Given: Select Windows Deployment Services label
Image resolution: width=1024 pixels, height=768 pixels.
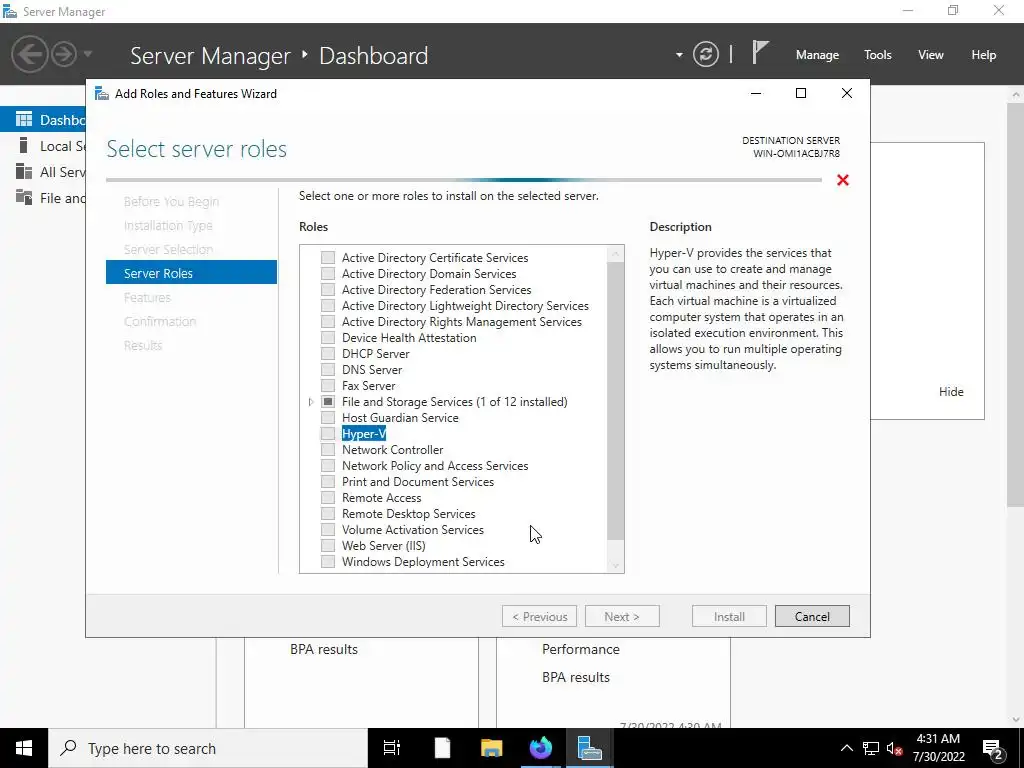Looking at the screenshot, I should [423, 562].
